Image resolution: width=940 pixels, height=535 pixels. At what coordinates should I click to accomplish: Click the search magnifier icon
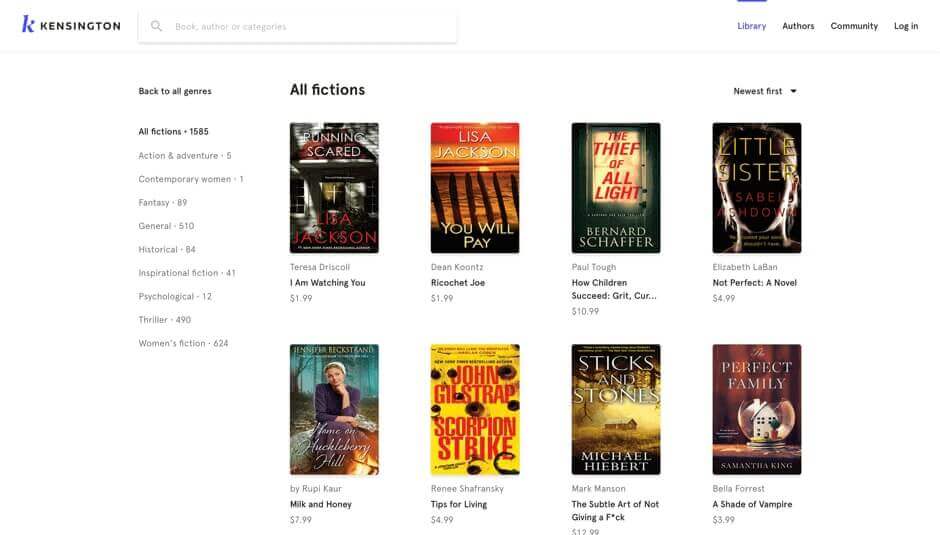tap(156, 26)
